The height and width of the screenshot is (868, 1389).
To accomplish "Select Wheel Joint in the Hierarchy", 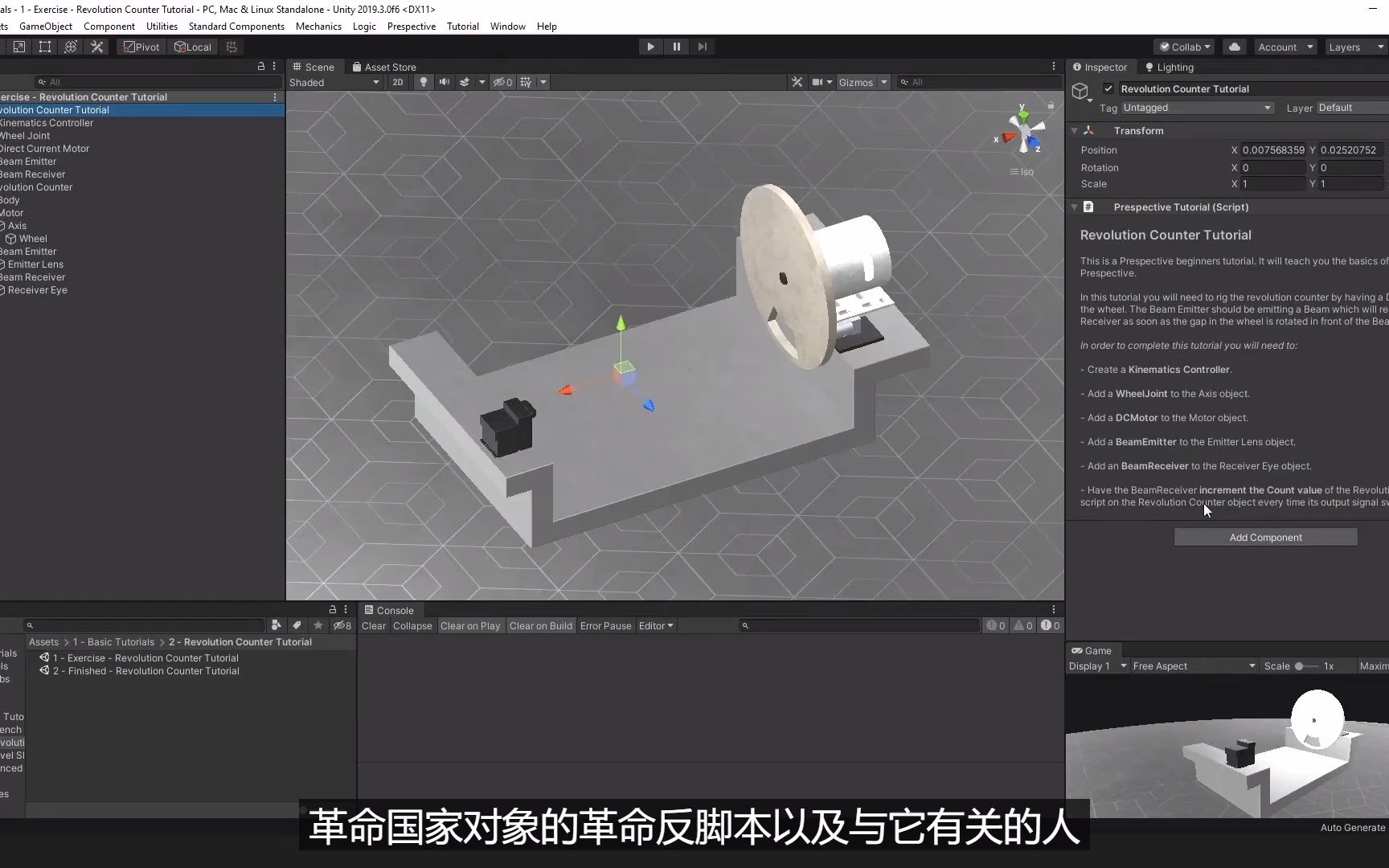I will coord(27,136).
